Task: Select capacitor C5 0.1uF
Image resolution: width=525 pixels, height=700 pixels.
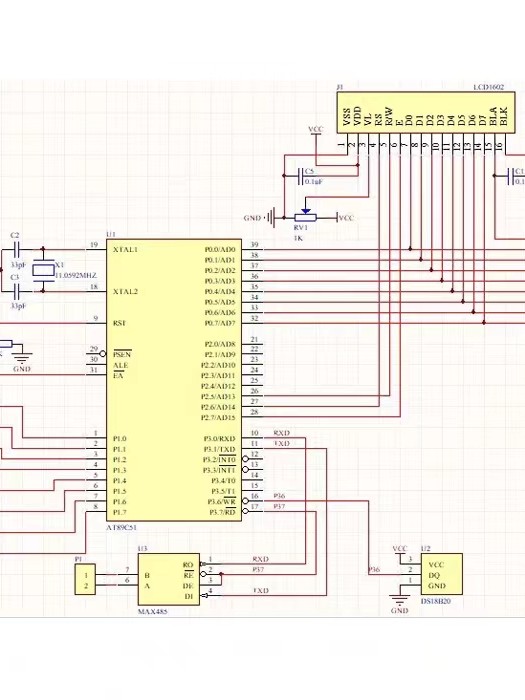Action: [299, 176]
